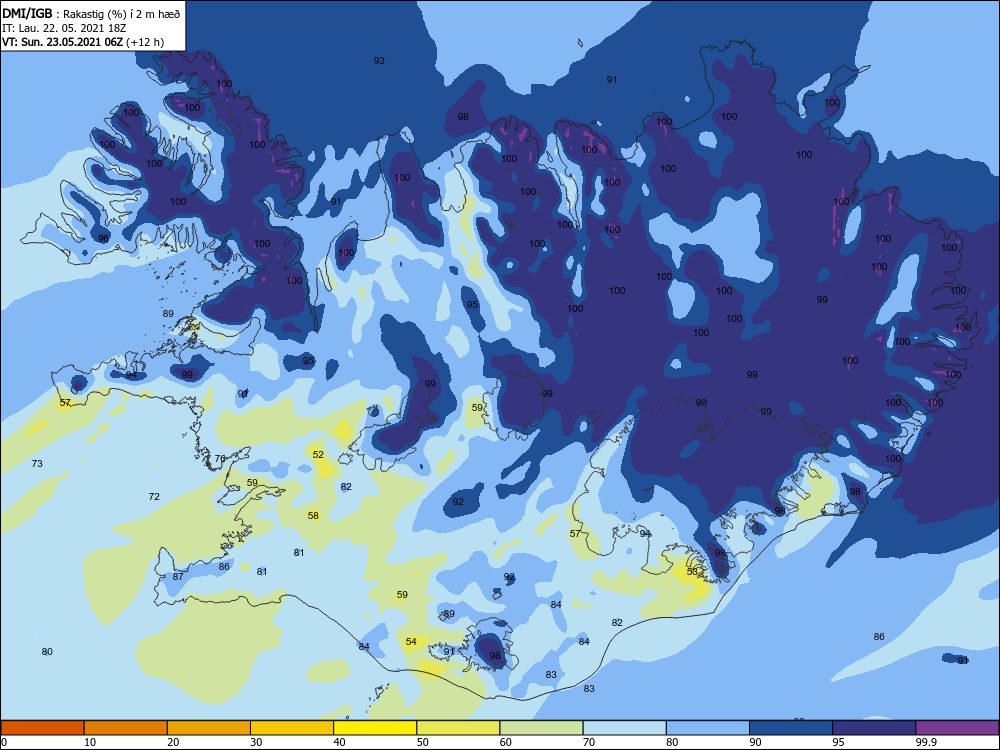Click the 58 humidity value on the map
The width and height of the screenshot is (1000, 750).
point(313,515)
